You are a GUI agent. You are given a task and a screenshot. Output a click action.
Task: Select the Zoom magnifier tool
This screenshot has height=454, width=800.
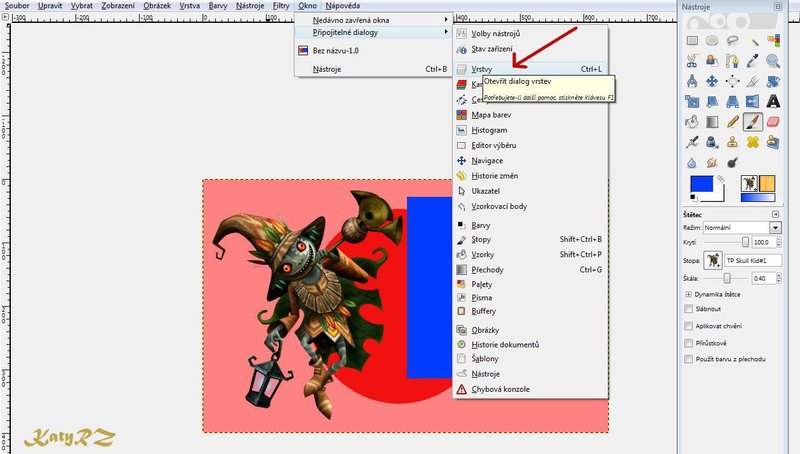[773, 61]
